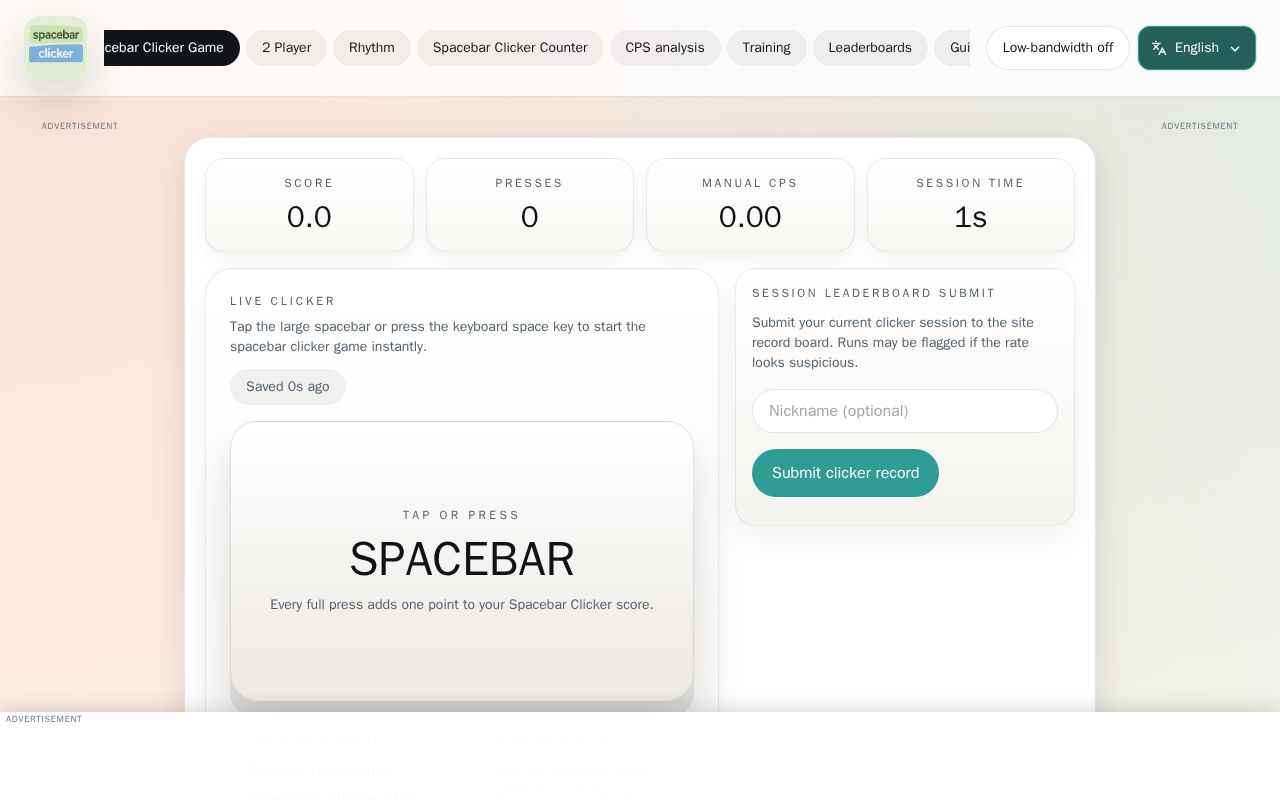Open the Rhythm mode tab
The width and height of the screenshot is (1280, 800).
click(372, 48)
